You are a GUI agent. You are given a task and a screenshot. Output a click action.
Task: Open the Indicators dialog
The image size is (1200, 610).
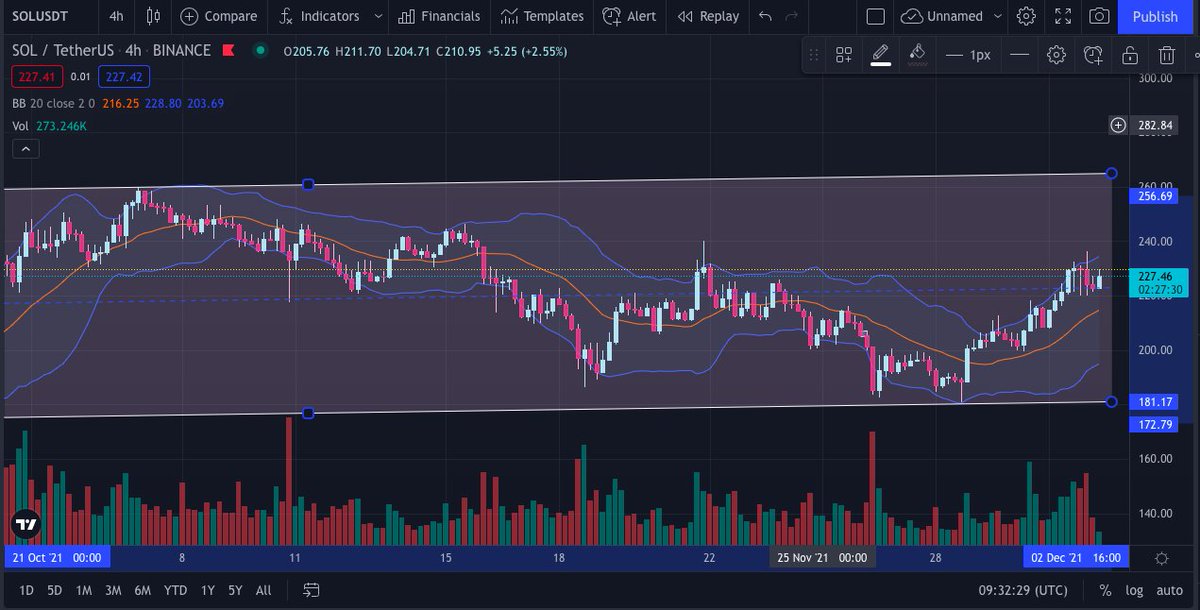coord(319,16)
